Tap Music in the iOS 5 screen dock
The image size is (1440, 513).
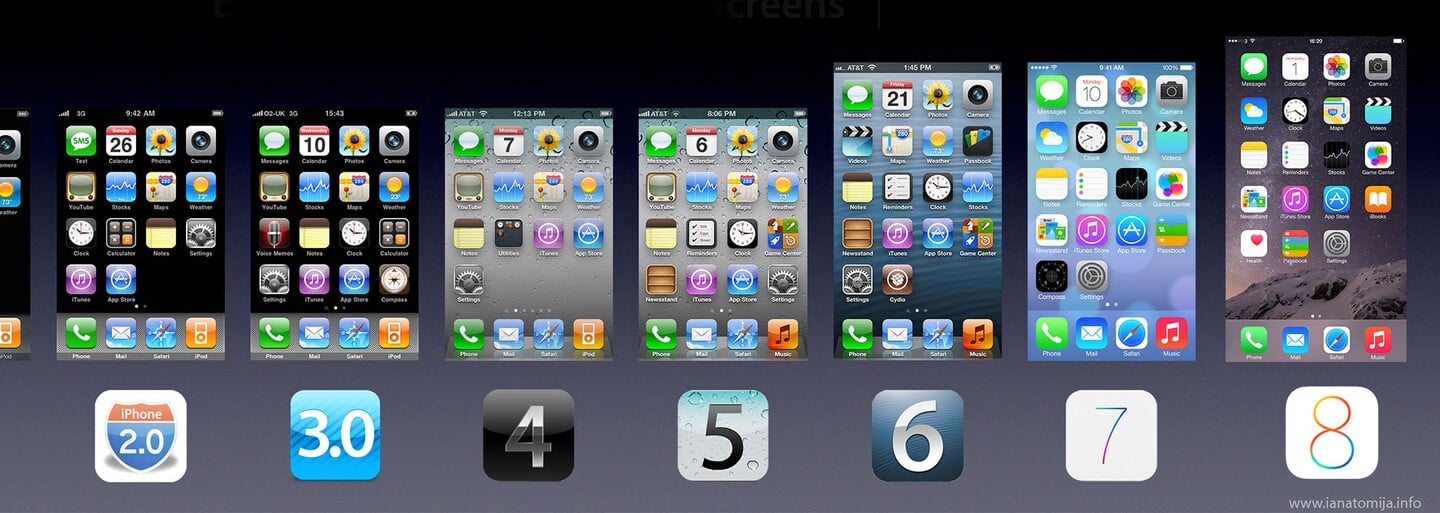click(782, 333)
